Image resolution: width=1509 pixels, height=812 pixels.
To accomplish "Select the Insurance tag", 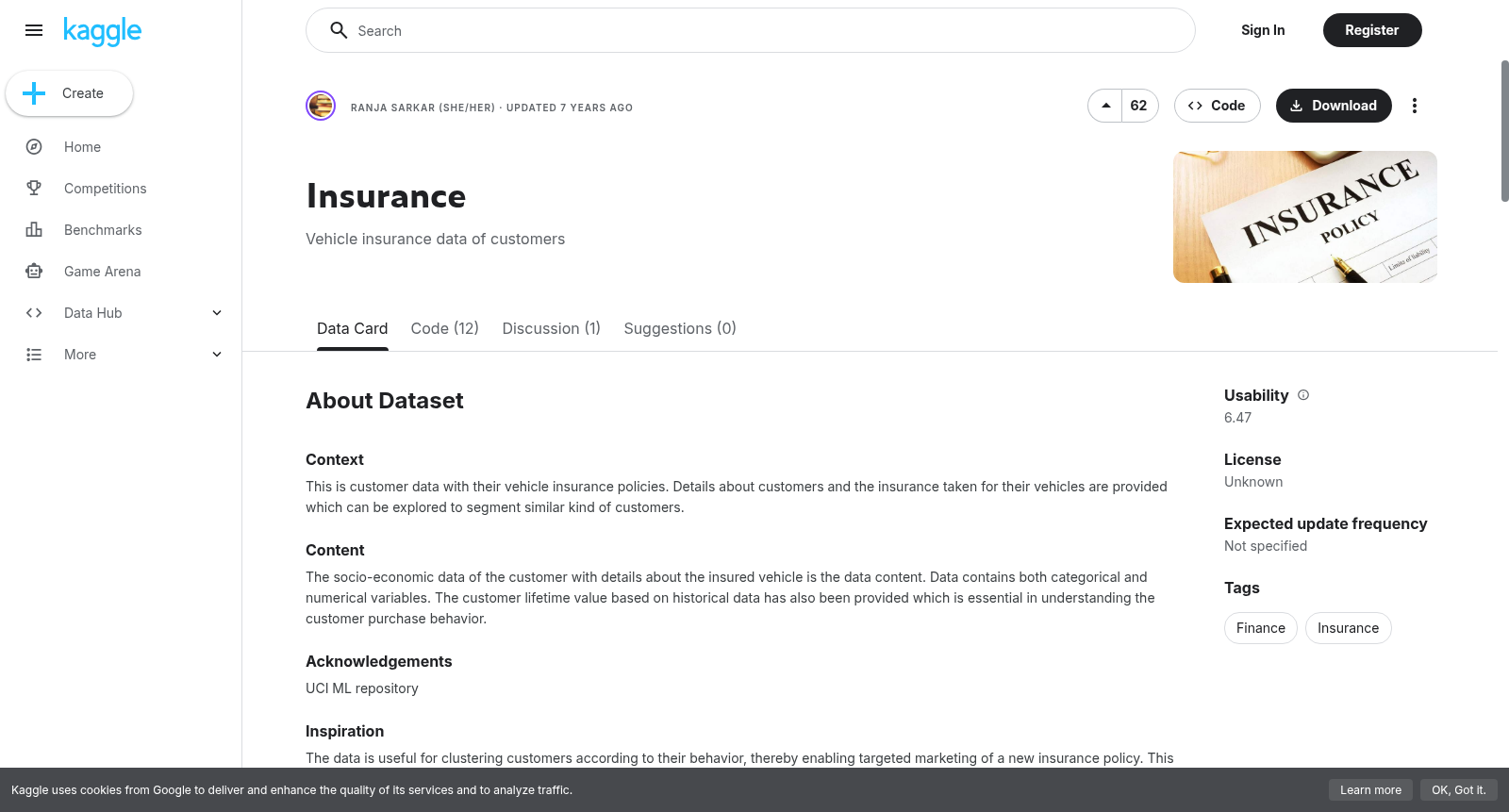I will (1349, 628).
